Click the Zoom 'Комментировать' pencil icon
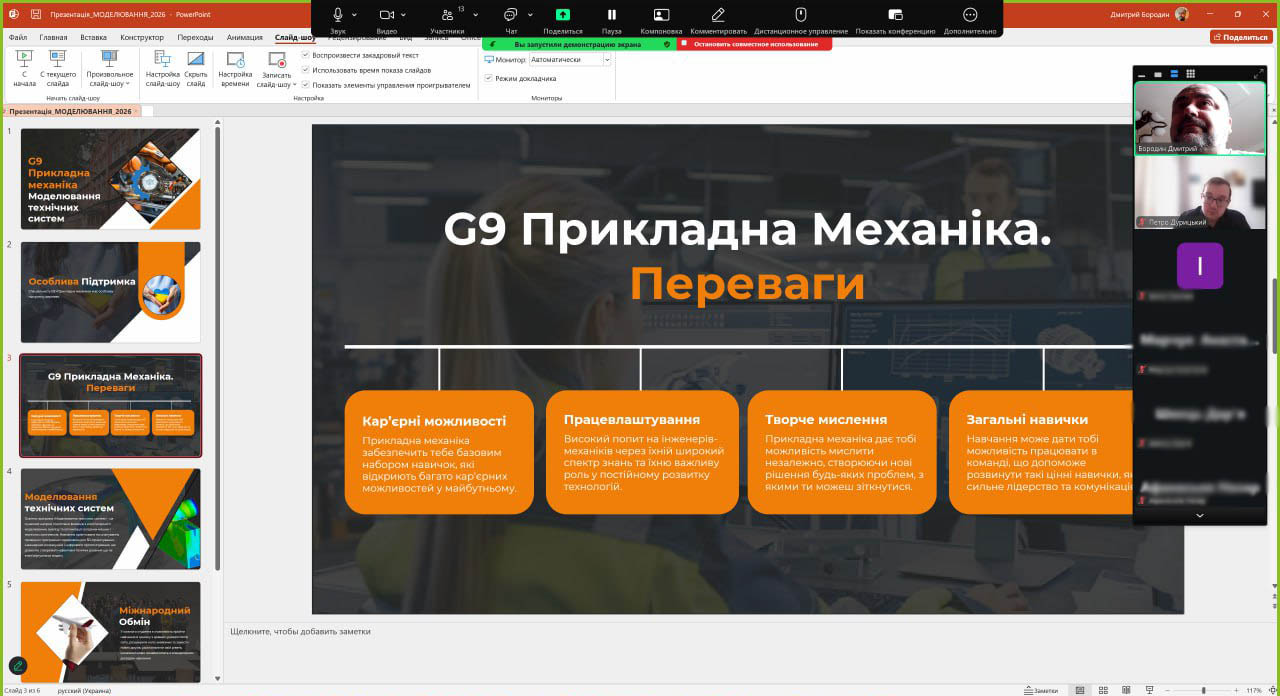 point(718,16)
